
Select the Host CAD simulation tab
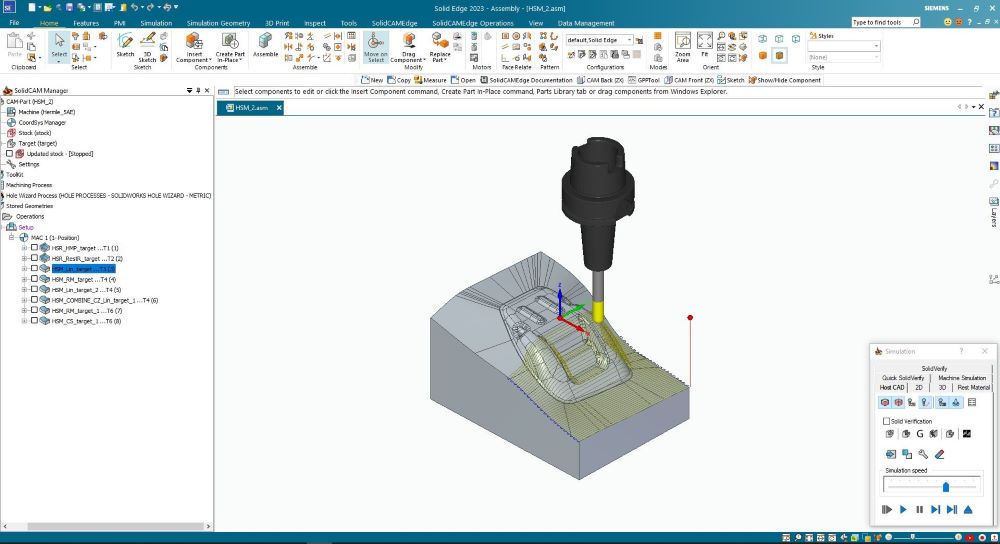[892, 387]
